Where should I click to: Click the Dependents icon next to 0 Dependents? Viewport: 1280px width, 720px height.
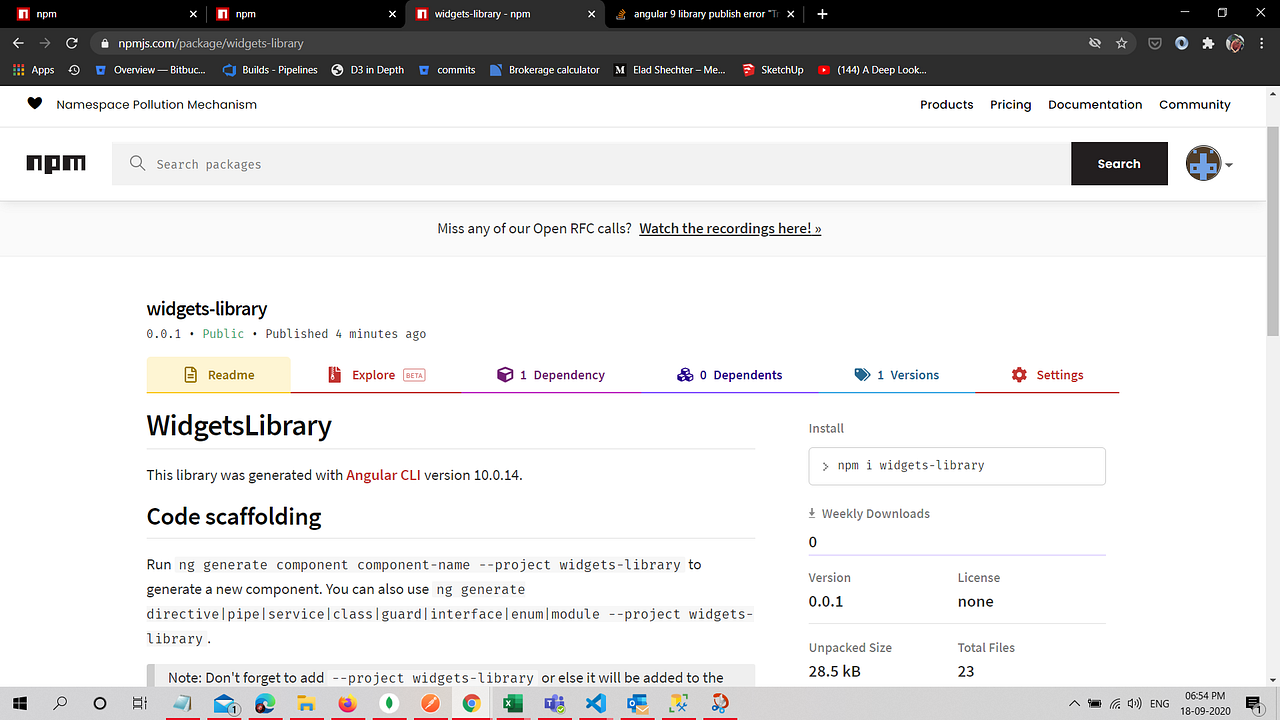686,374
